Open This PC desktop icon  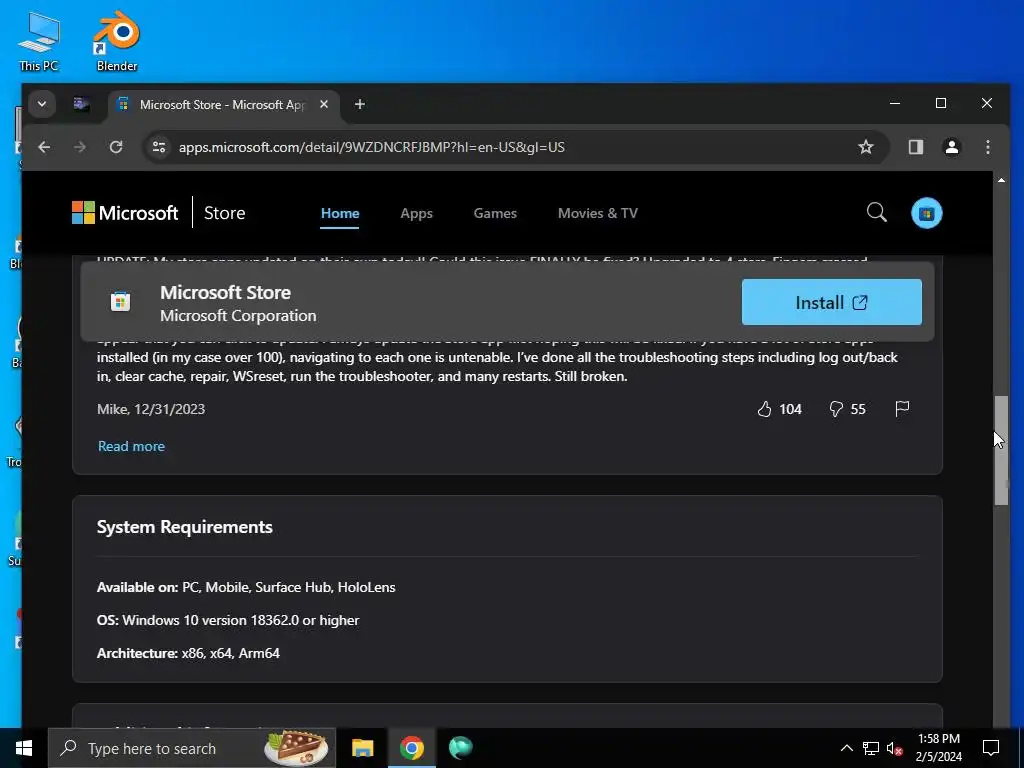pyautogui.click(x=39, y=41)
